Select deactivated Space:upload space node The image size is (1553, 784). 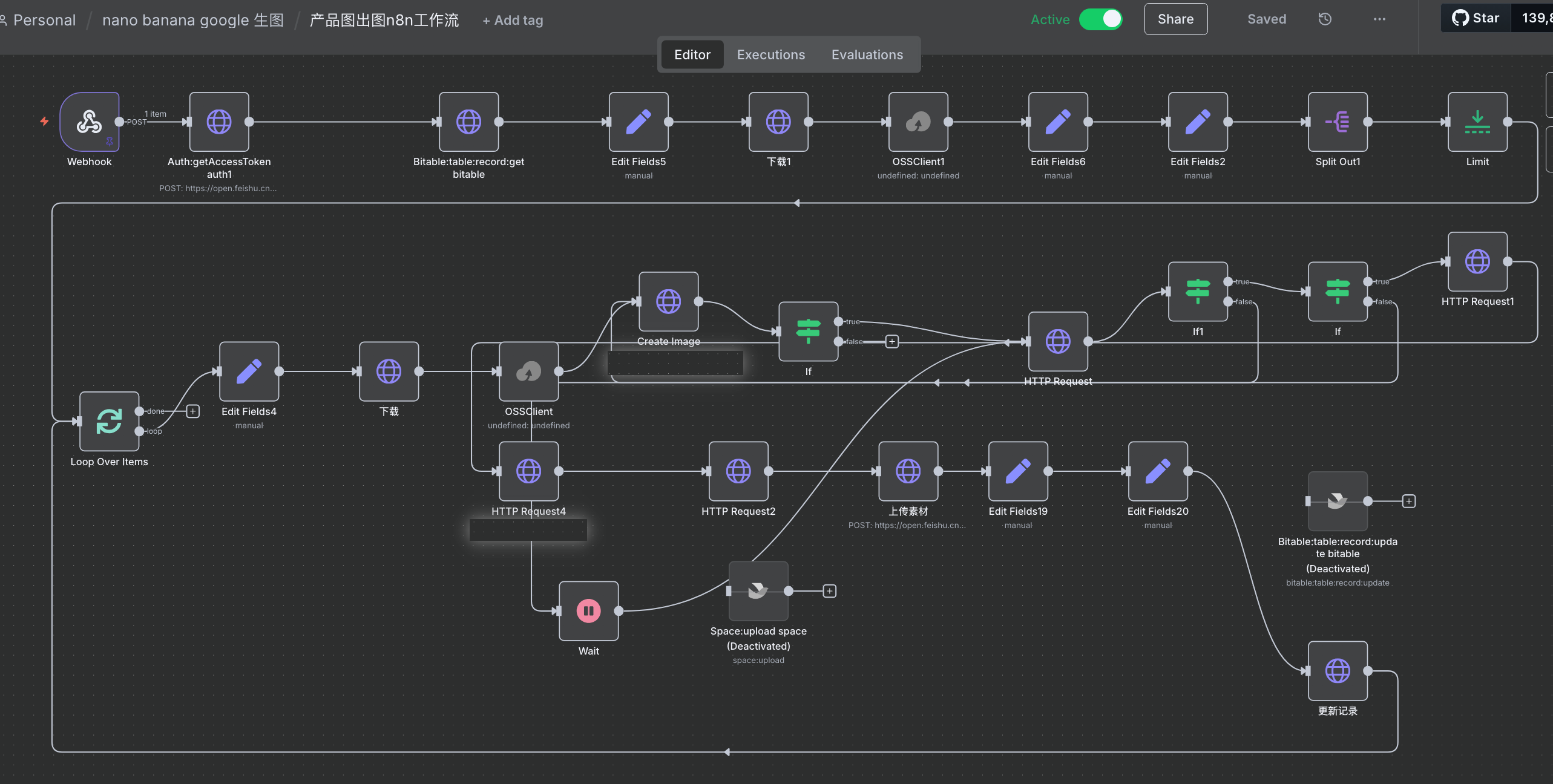[x=758, y=591]
